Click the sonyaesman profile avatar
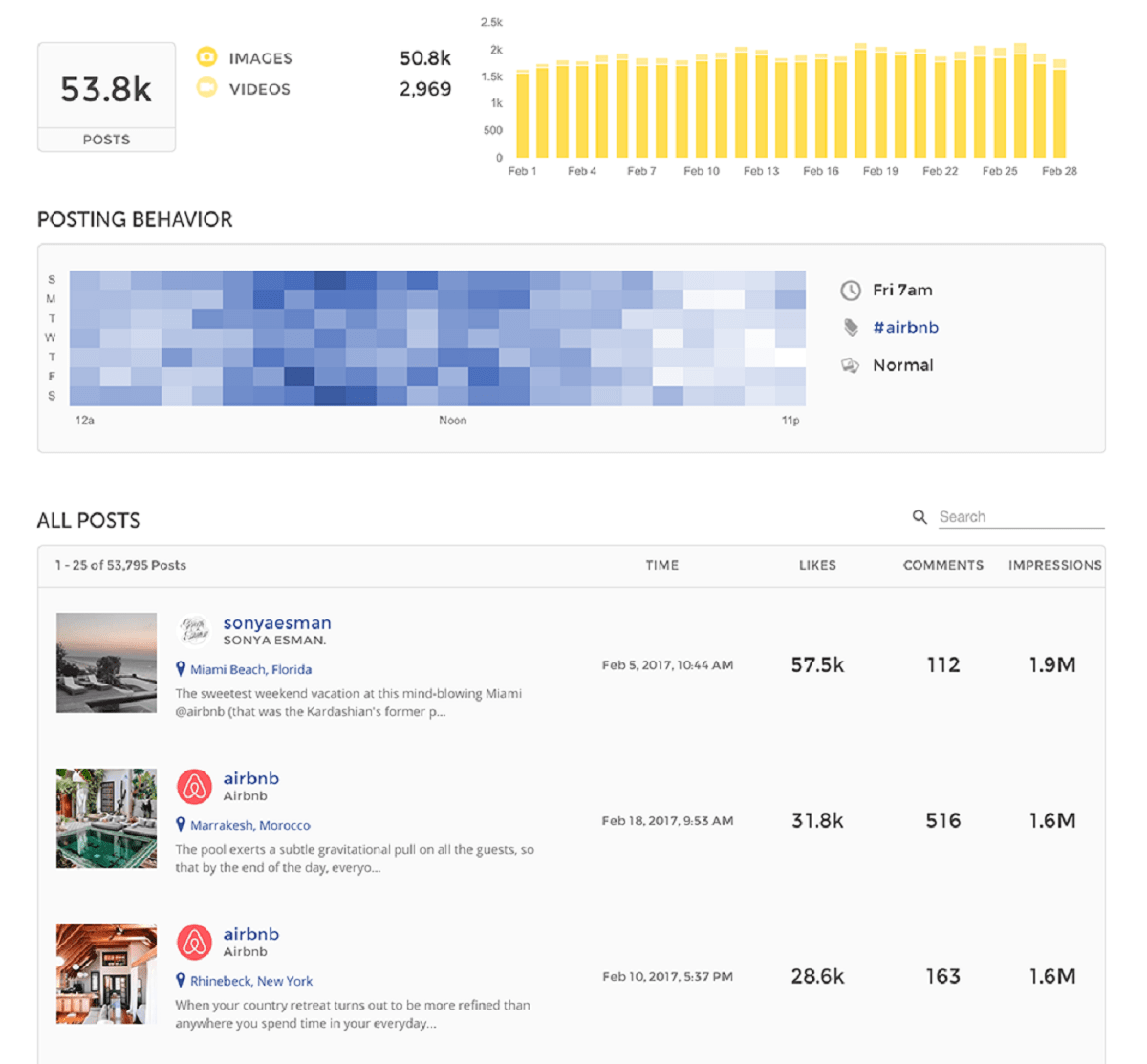 point(195,631)
